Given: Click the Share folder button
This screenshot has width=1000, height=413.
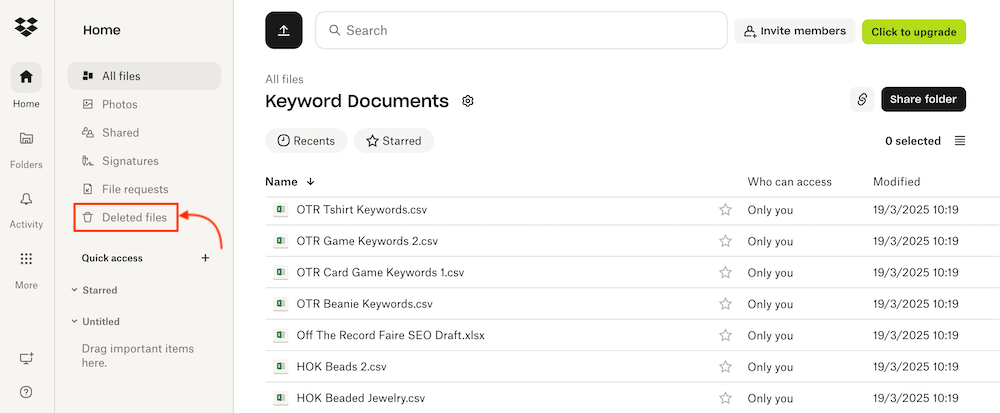Looking at the screenshot, I should [923, 99].
